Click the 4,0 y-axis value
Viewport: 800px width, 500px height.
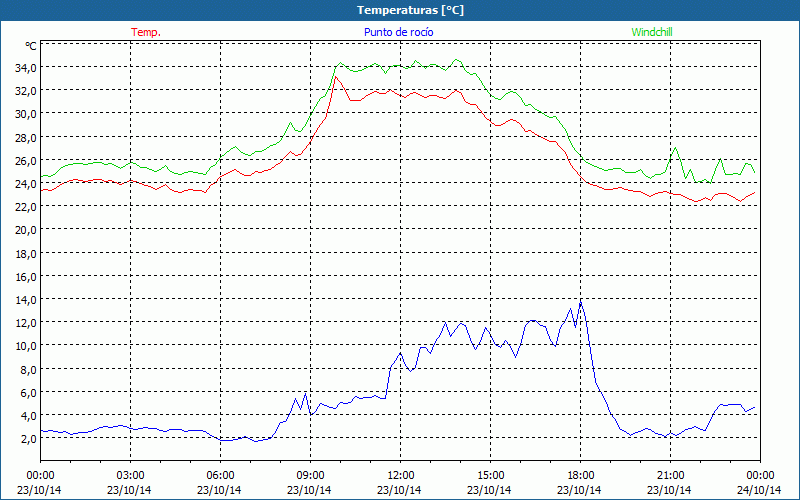[x=29, y=415]
